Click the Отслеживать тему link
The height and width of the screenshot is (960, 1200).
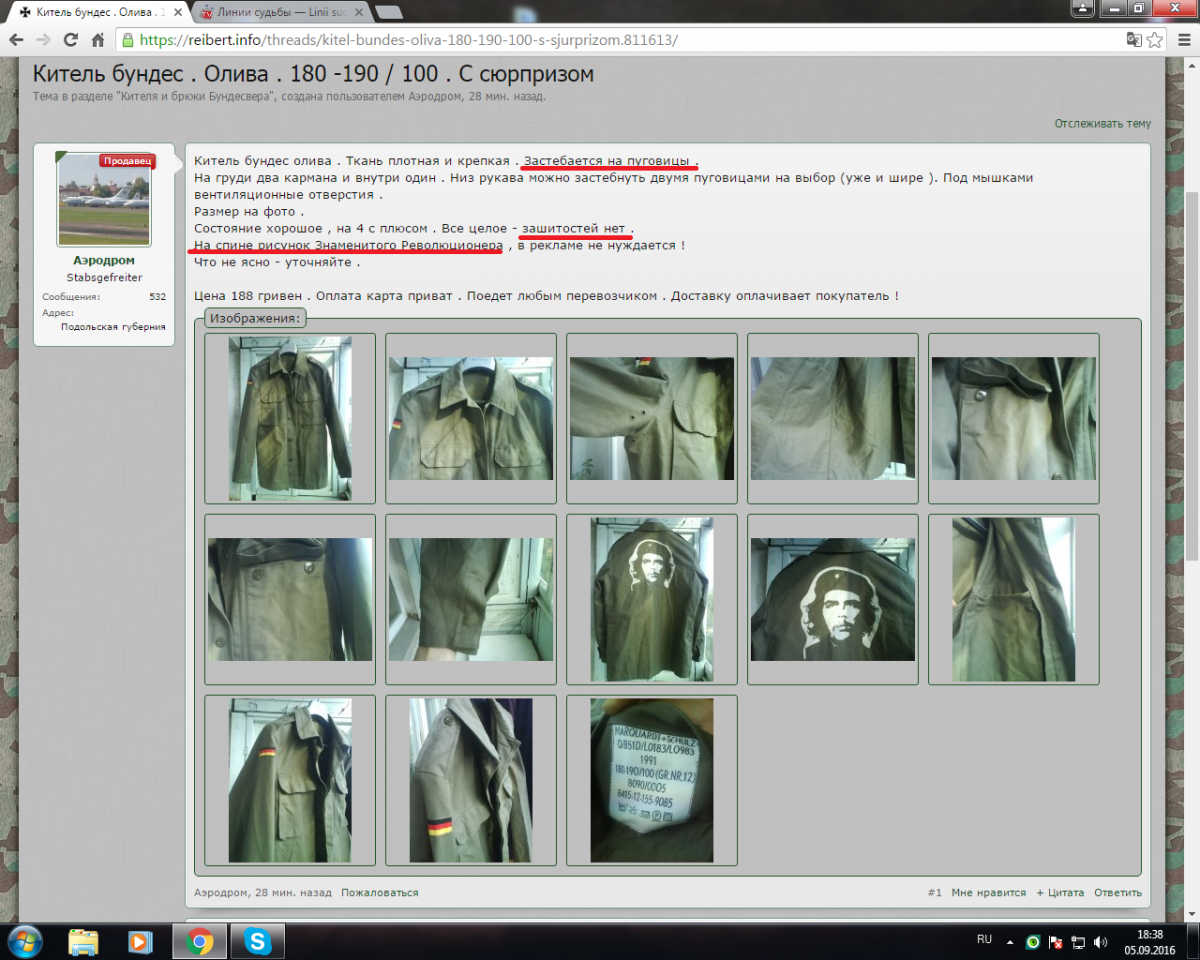point(1102,124)
